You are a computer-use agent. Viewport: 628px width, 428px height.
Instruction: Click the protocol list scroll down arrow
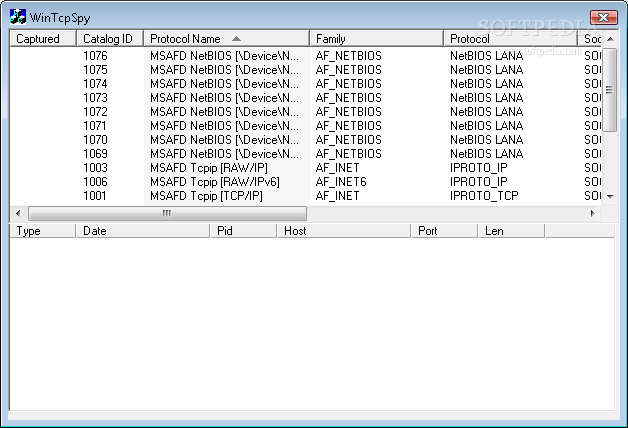point(610,196)
